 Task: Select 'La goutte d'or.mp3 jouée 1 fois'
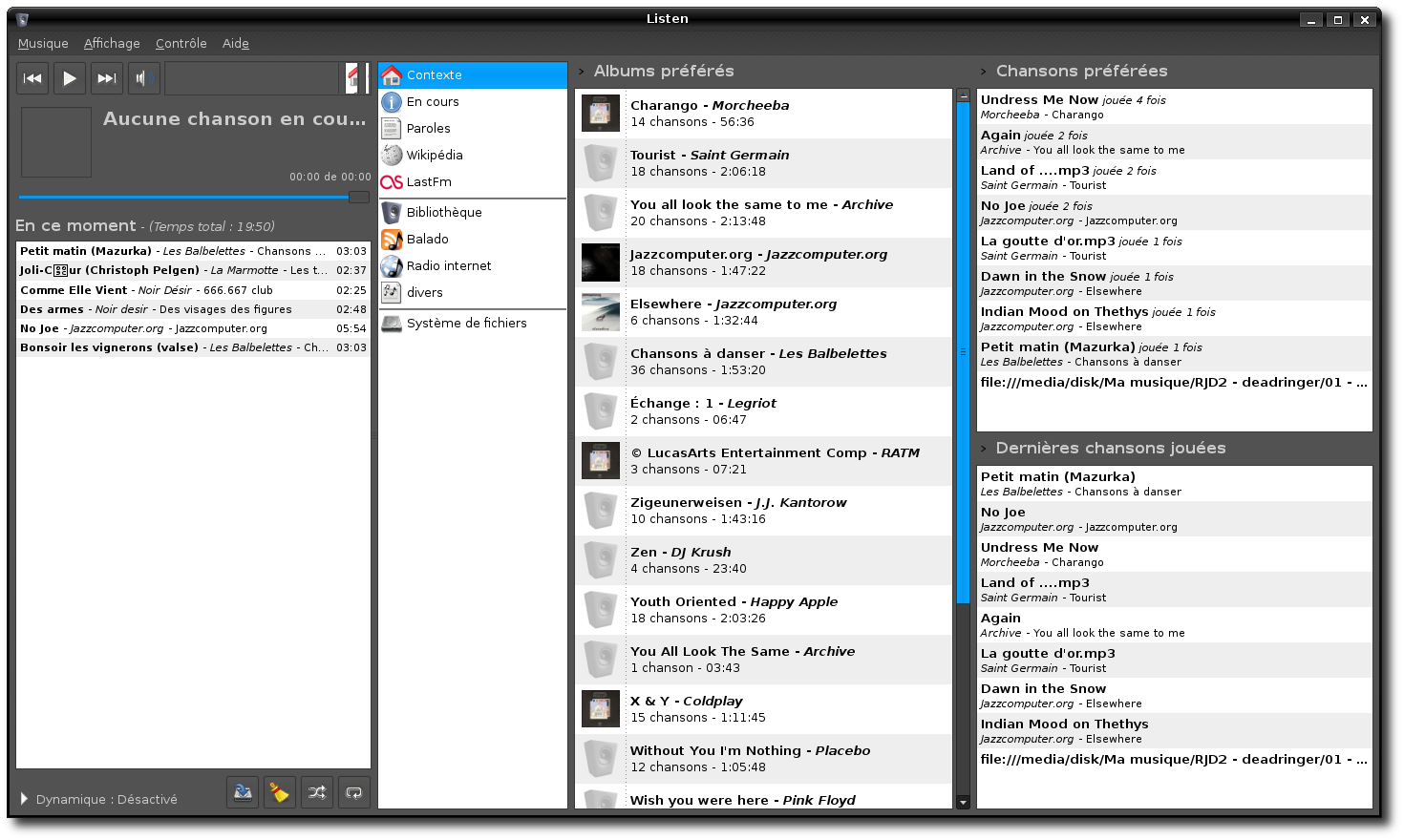point(1175,248)
